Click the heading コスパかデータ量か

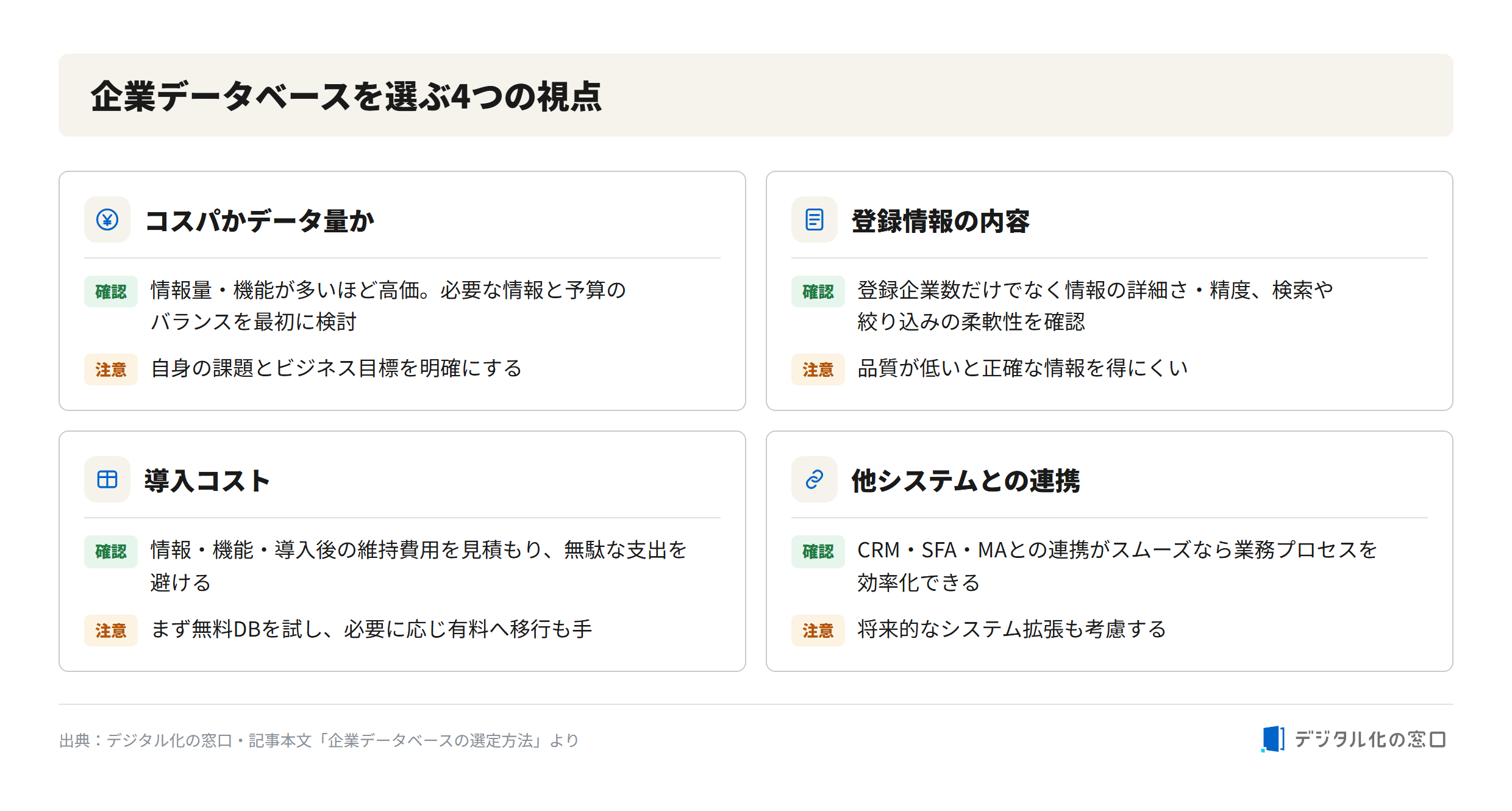point(260,221)
